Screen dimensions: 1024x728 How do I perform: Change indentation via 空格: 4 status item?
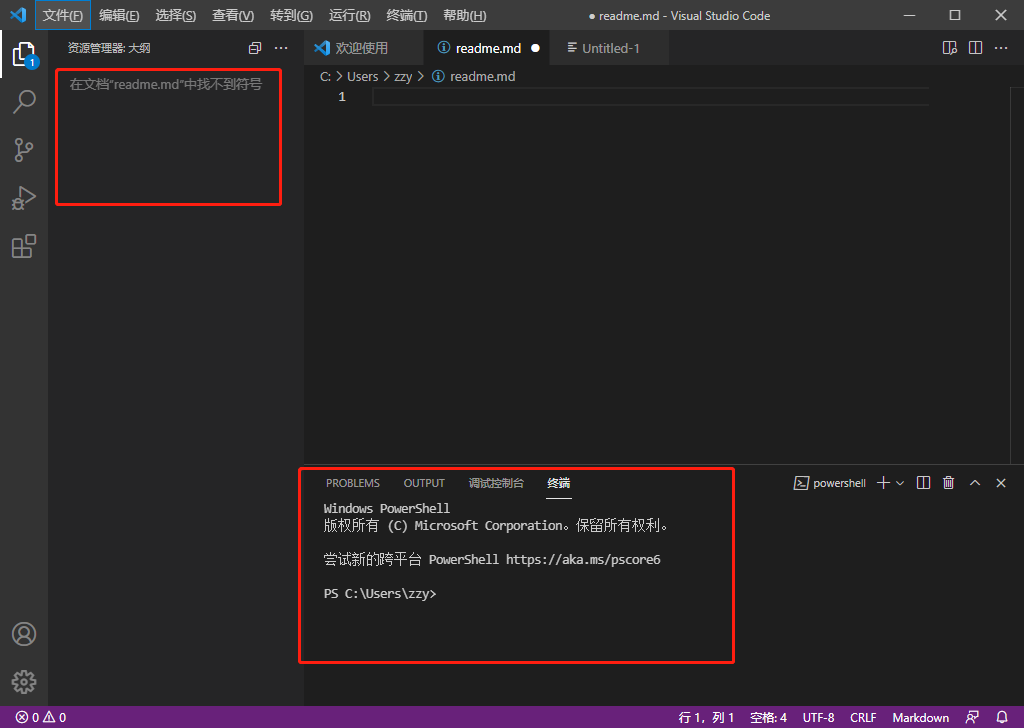click(x=768, y=717)
